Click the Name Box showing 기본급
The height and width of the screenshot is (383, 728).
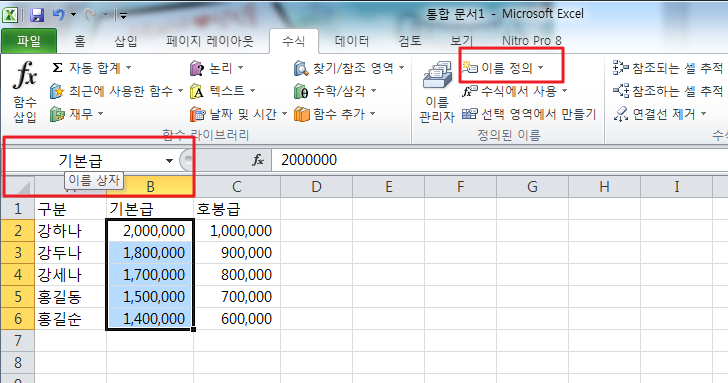click(84, 161)
